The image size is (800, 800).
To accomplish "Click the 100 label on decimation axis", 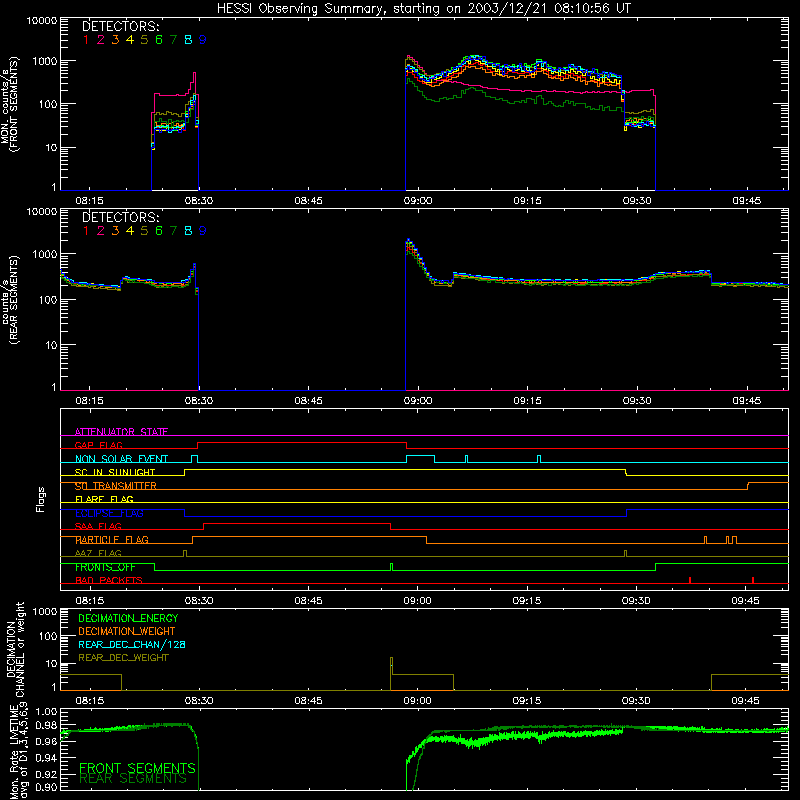I will (x=48, y=636).
